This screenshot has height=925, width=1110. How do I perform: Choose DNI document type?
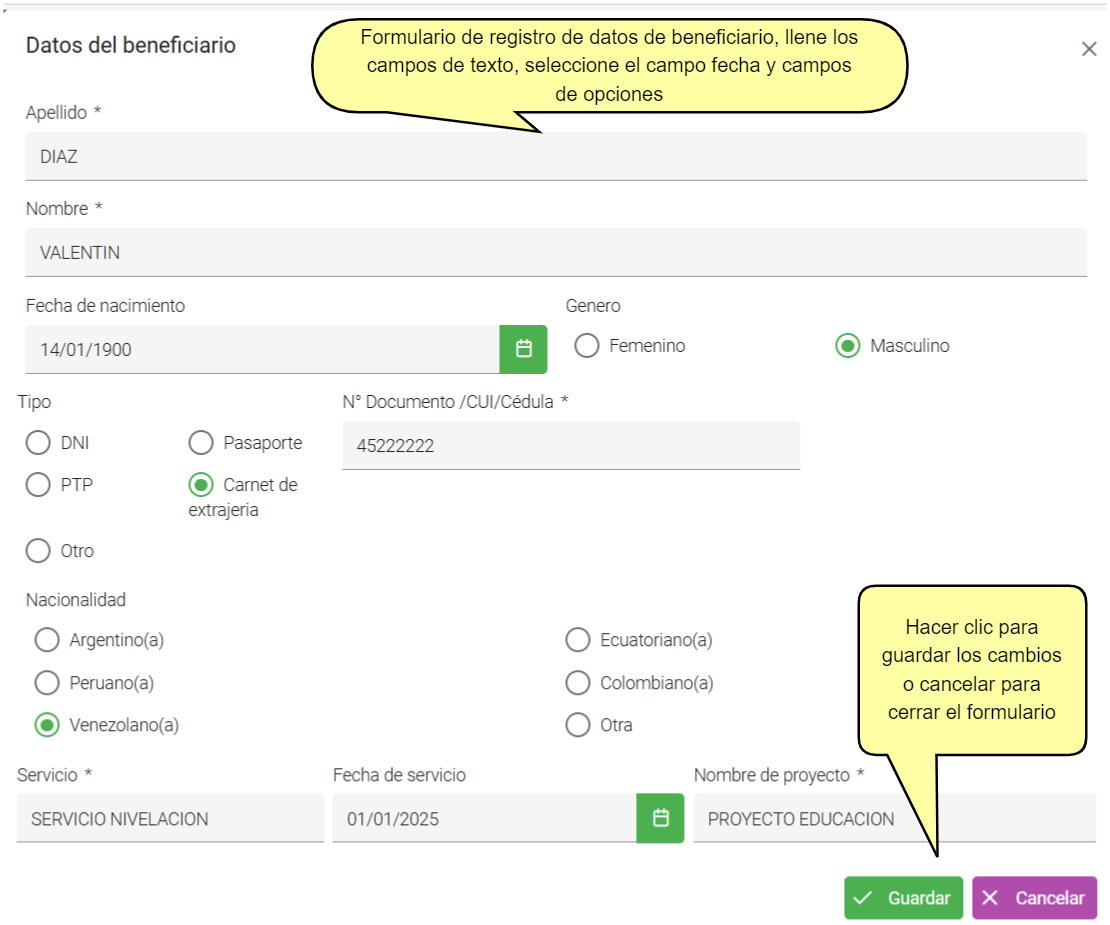tap(38, 443)
